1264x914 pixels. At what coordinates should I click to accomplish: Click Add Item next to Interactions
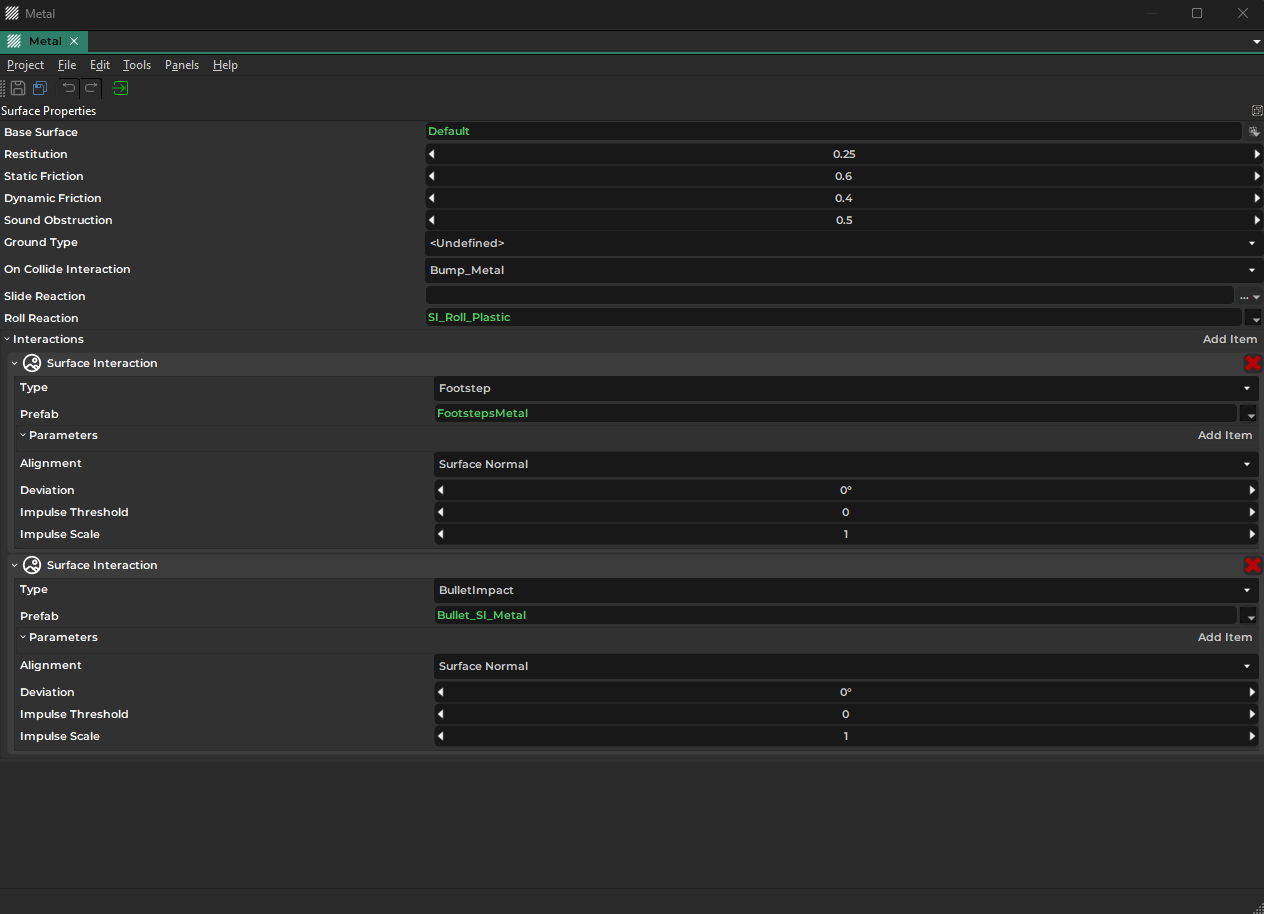point(1229,339)
